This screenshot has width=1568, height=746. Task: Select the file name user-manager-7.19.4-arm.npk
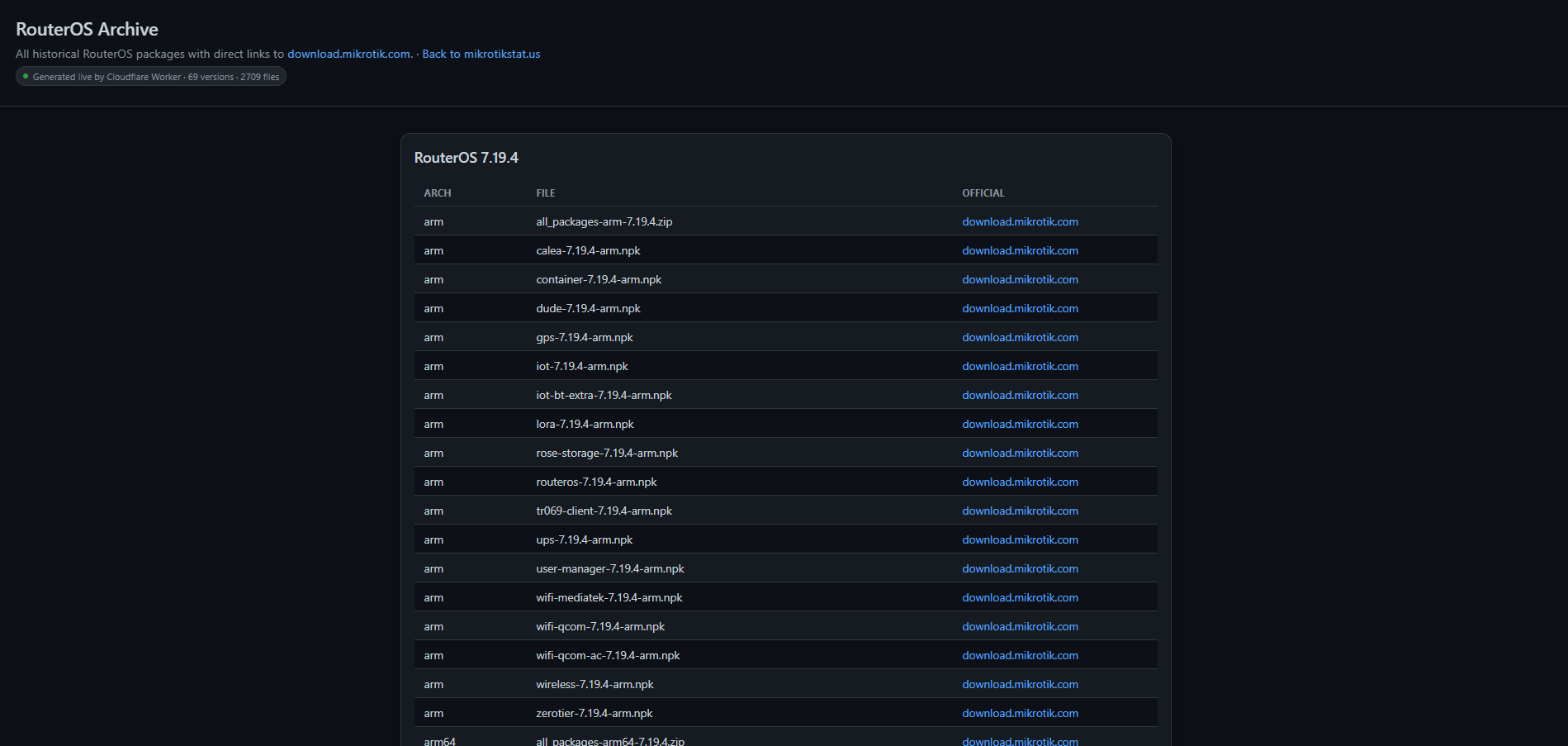pyautogui.click(x=610, y=568)
